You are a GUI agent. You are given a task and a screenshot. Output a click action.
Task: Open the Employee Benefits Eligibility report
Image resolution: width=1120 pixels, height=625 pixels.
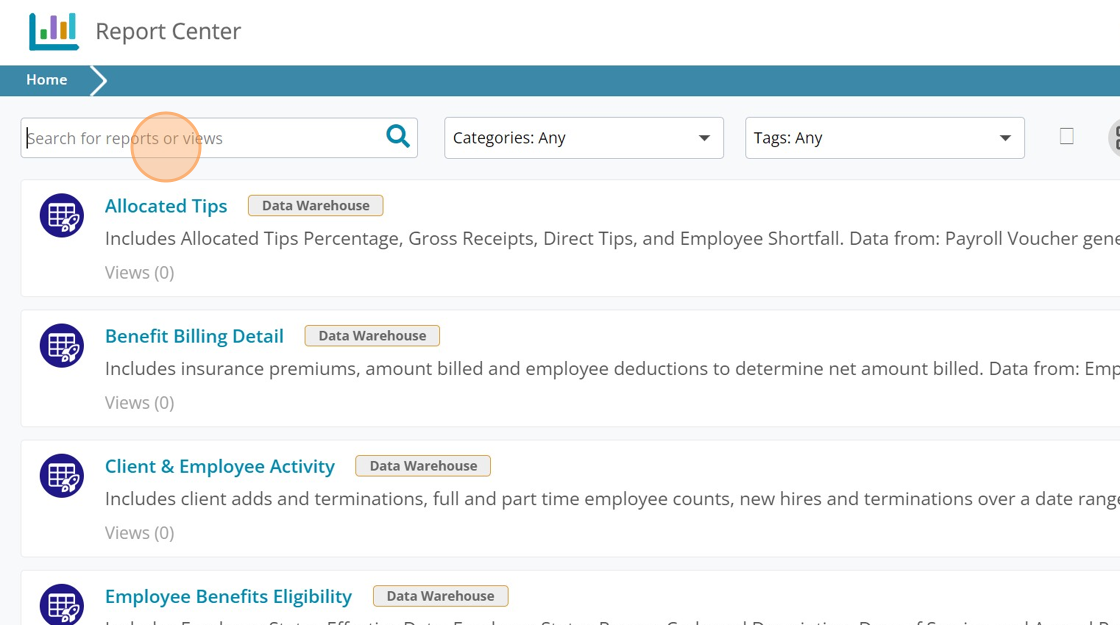coord(228,596)
